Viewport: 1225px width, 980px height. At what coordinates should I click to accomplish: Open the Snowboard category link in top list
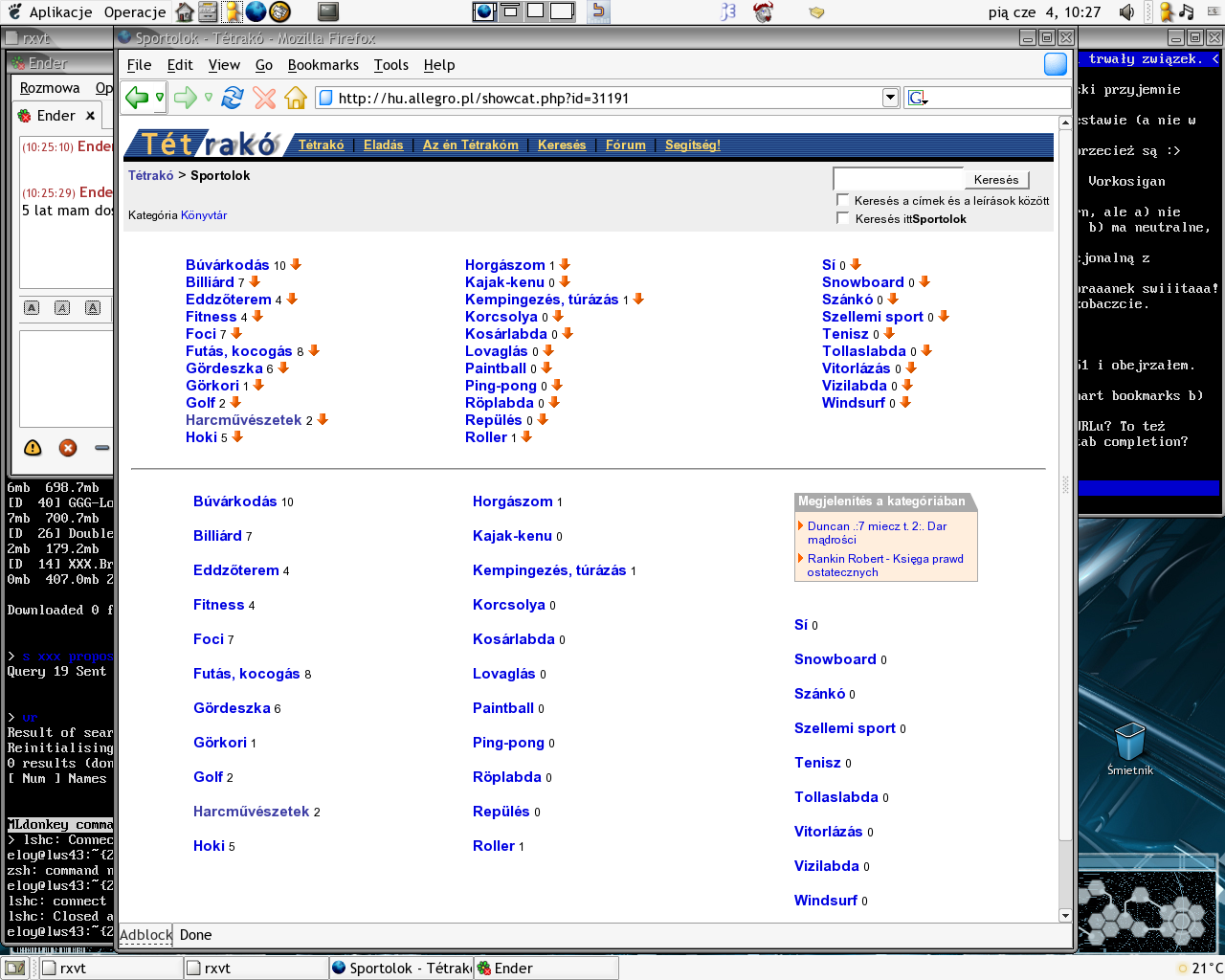tap(862, 282)
